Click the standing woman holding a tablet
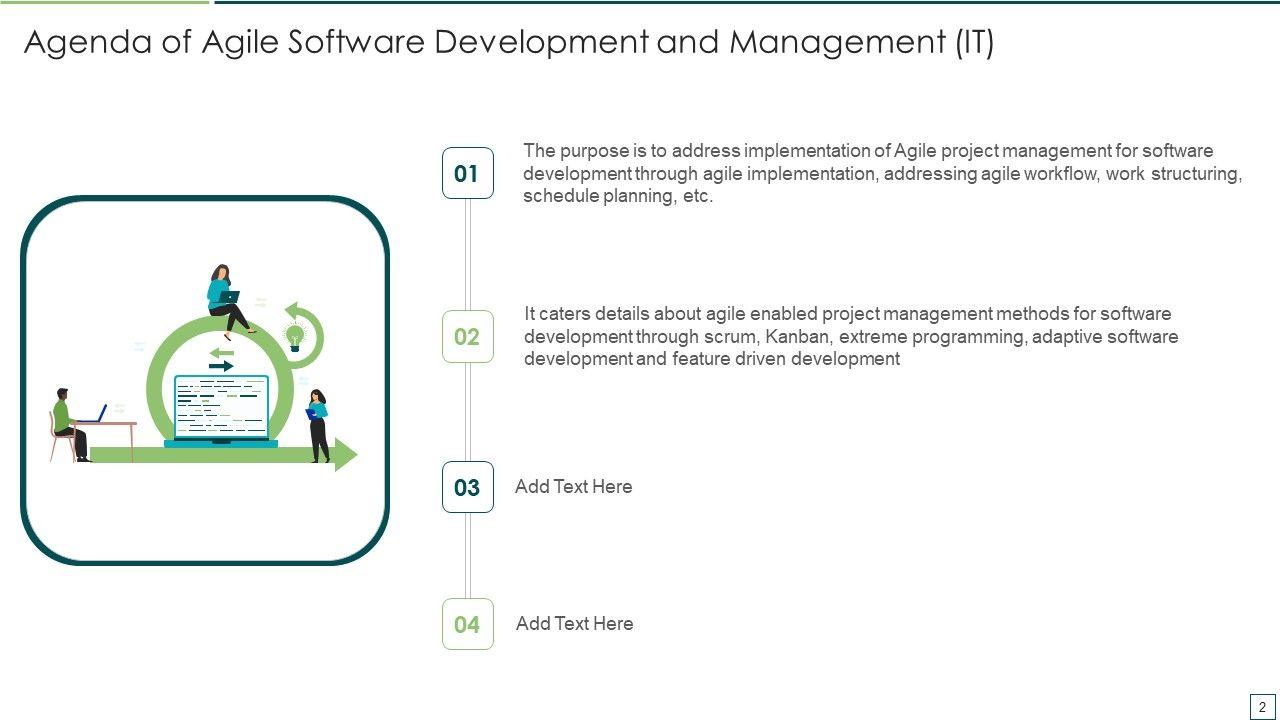This screenshot has height=720, width=1280. click(318, 425)
